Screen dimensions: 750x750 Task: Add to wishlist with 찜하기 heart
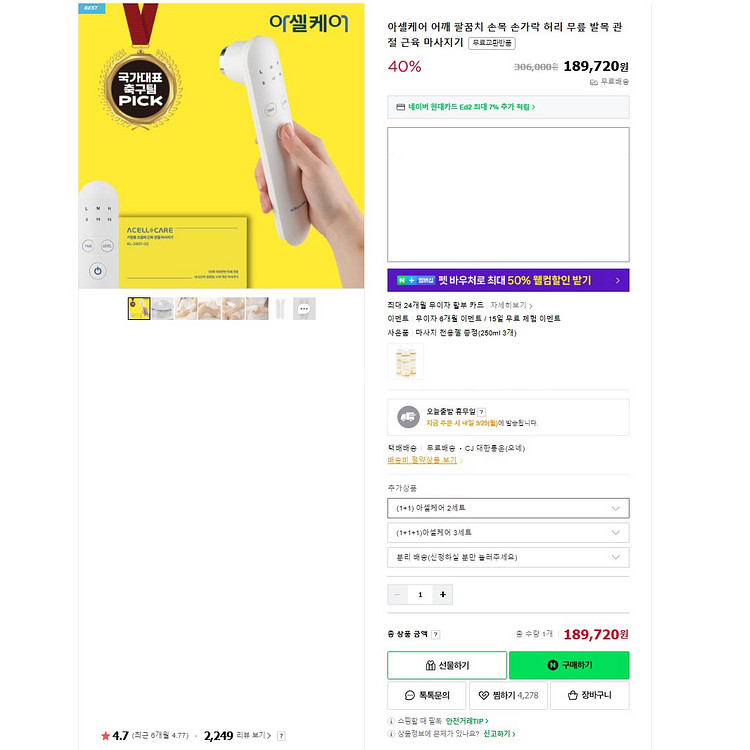504,695
